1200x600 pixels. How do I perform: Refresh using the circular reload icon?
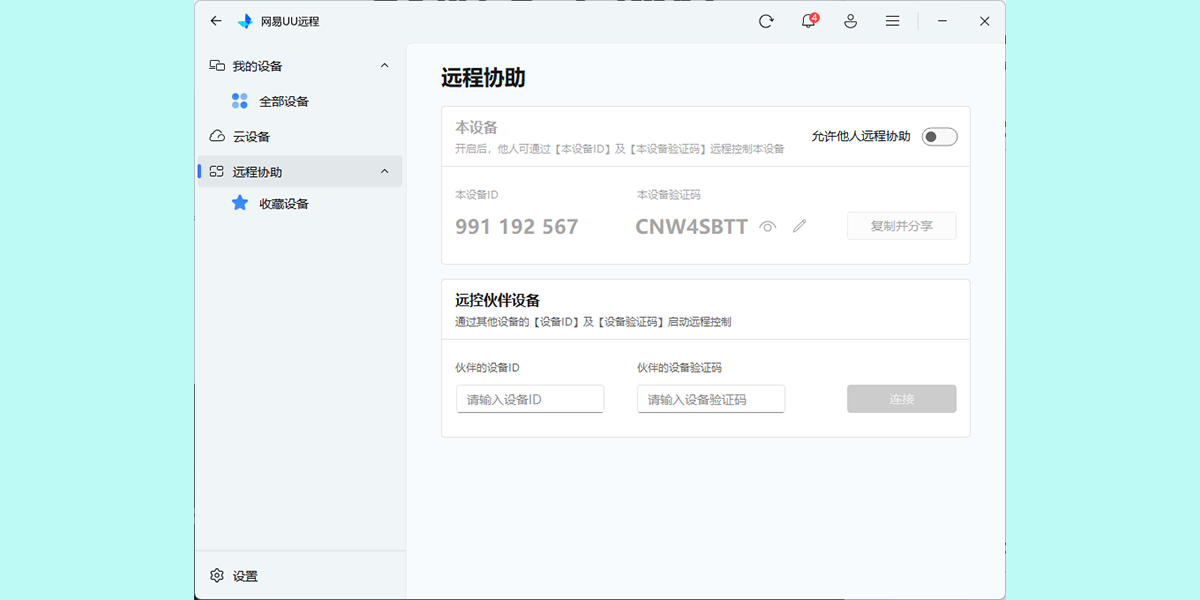[x=766, y=20]
